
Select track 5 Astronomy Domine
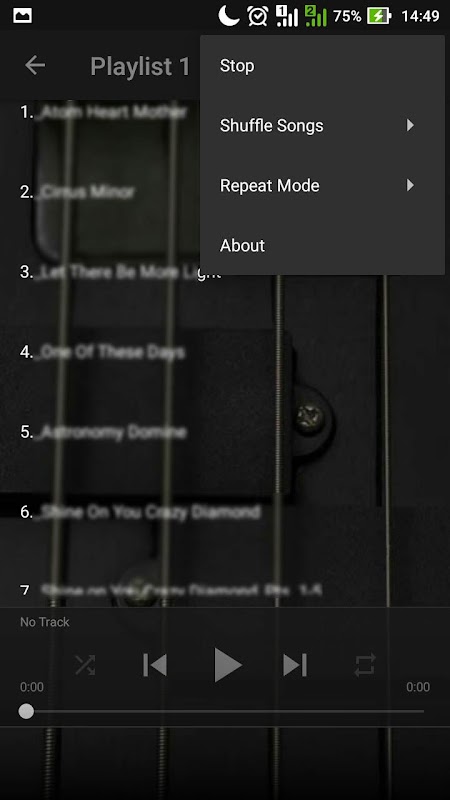[103, 432]
